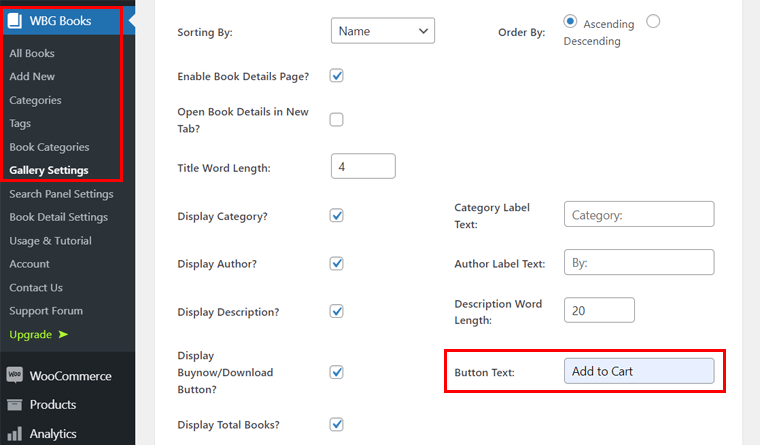Viewport: 760px width, 445px height.
Task: Disable the Display Author checkbox
Action: (337, 263)
